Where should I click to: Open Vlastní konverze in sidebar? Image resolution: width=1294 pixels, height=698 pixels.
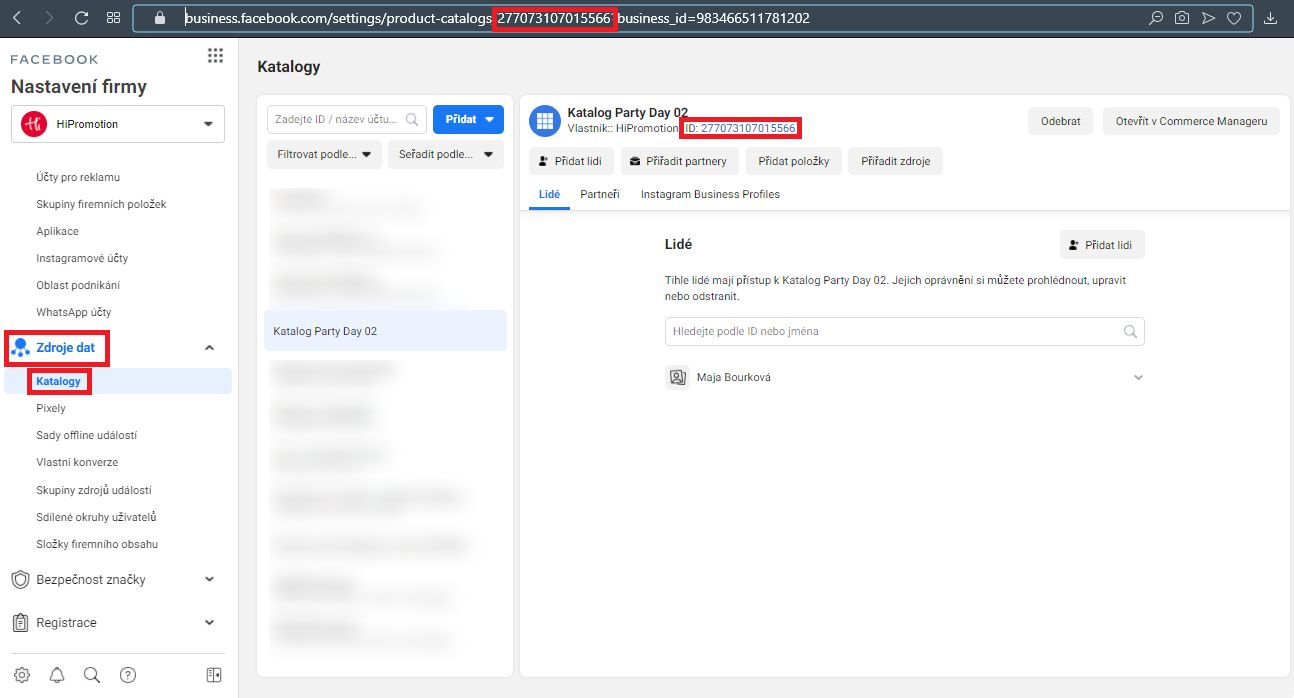[x=77, y=462]
